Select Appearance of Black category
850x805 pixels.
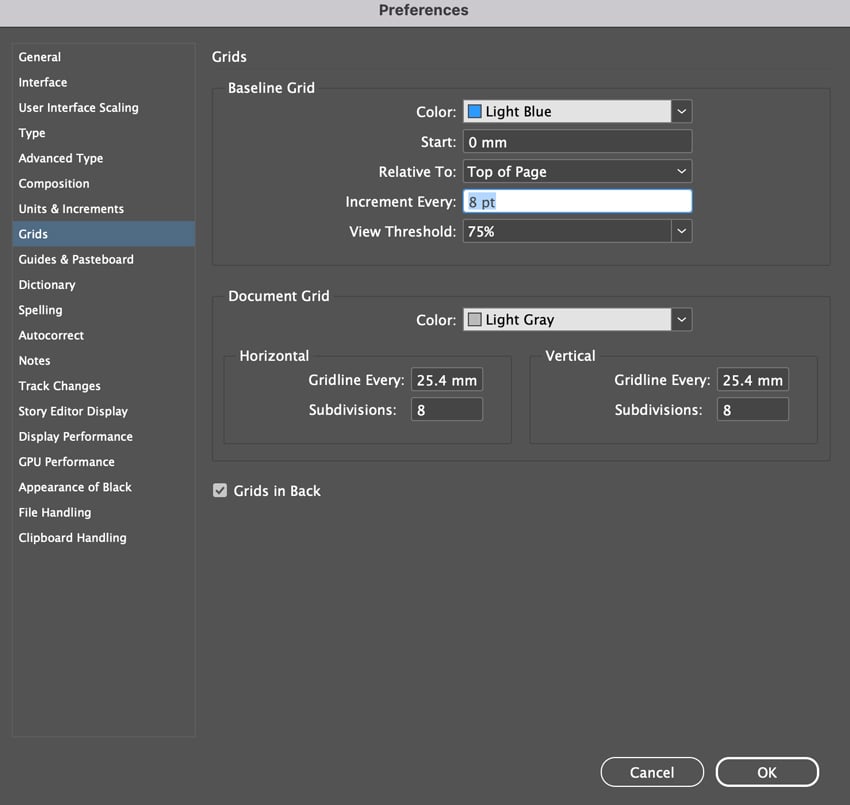click(x=75, y=488)
